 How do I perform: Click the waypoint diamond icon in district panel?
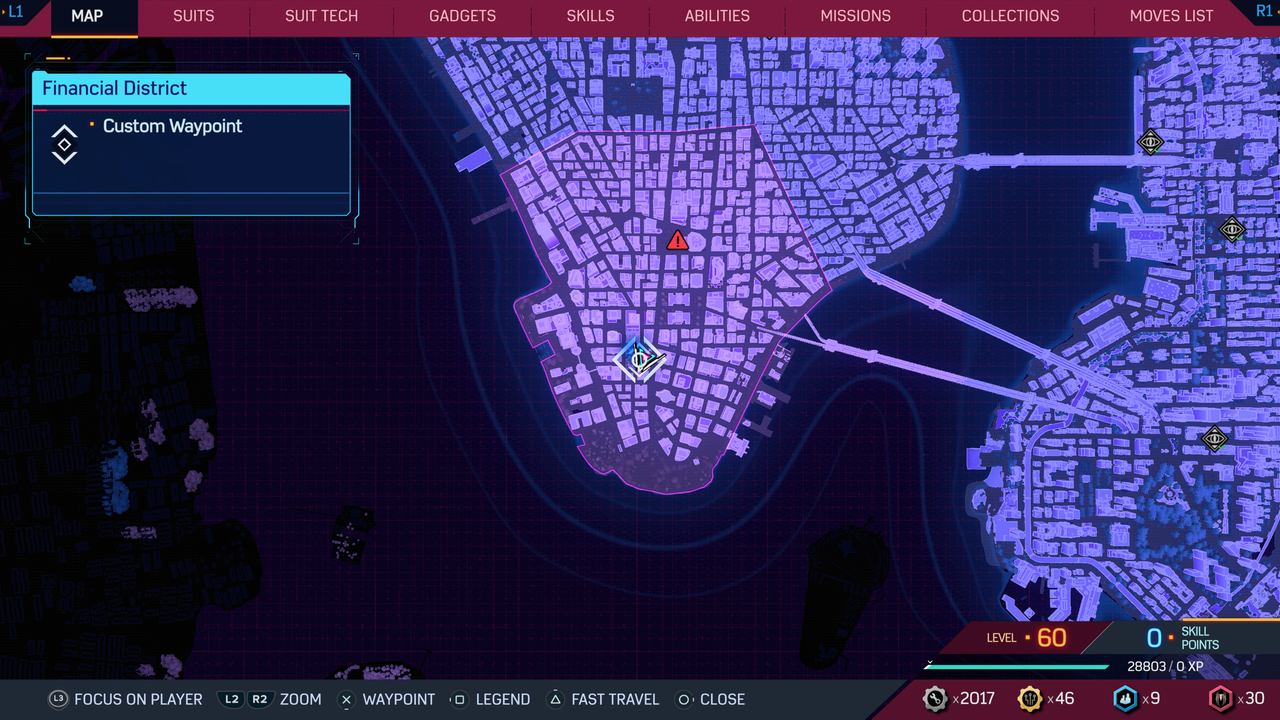(x=64, y=145)
